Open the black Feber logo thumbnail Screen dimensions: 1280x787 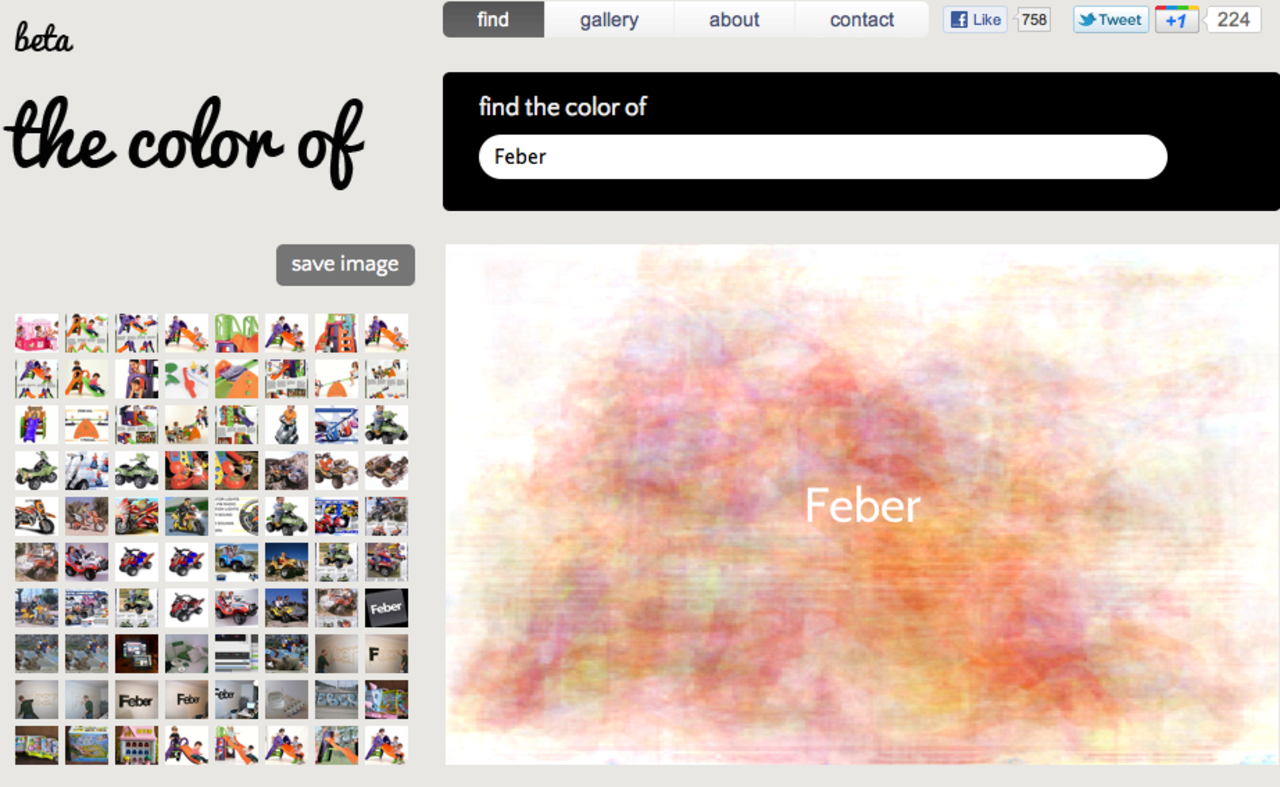[386, 607]
